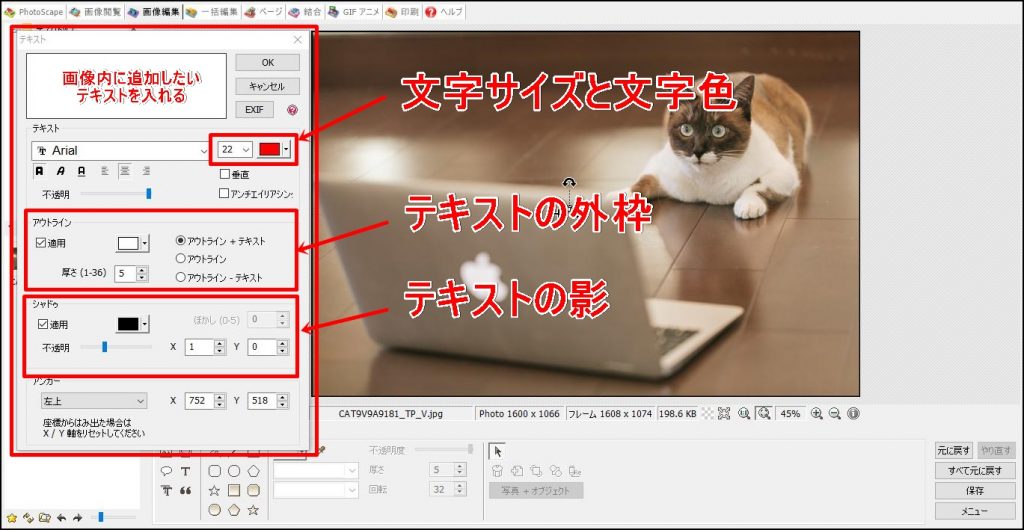Click OK in the text dialog
1024x530 pixels.
coord(268,63)
